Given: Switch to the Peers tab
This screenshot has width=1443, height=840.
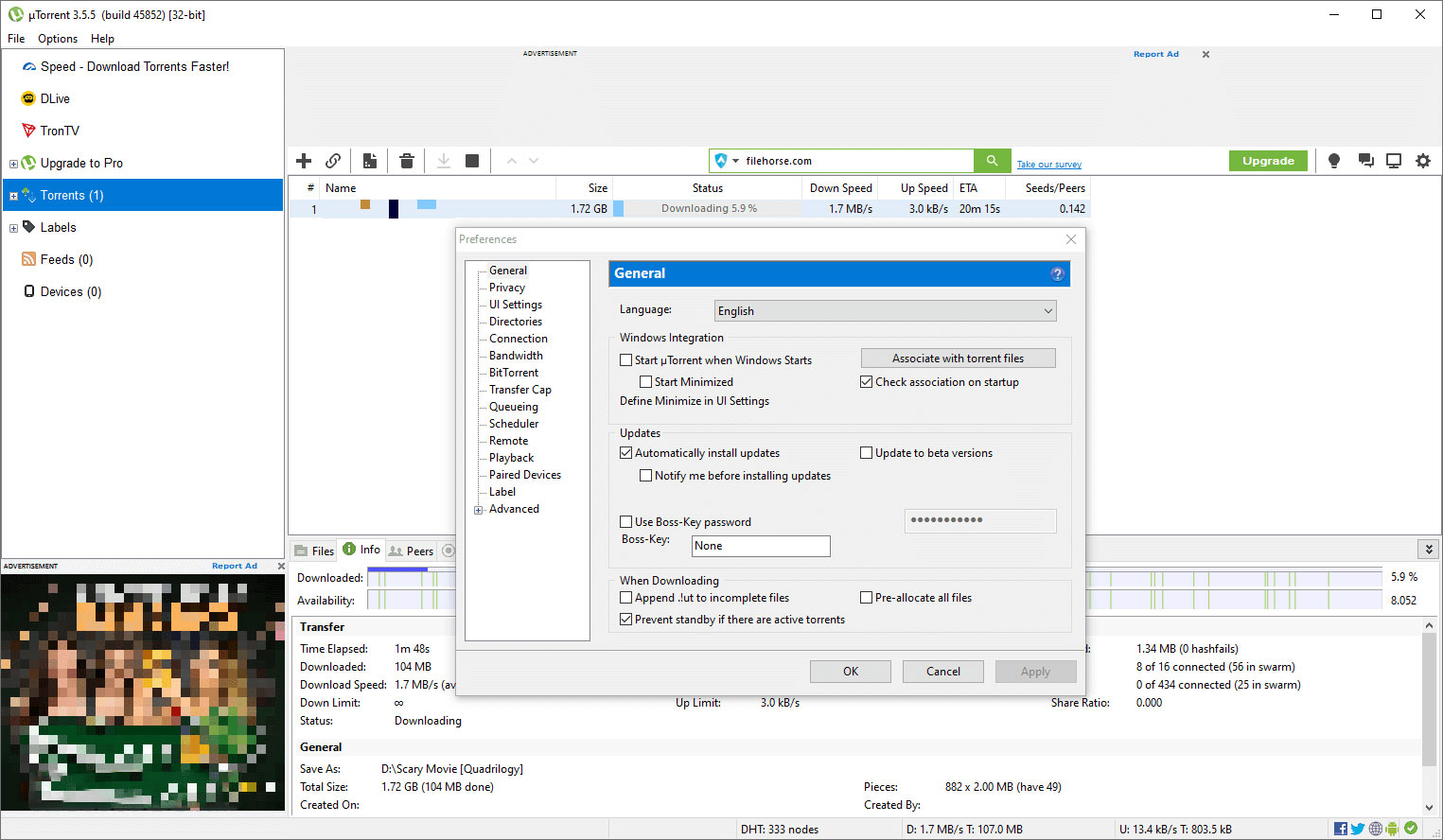Looking at the screenshot, I should pos(412,551).
